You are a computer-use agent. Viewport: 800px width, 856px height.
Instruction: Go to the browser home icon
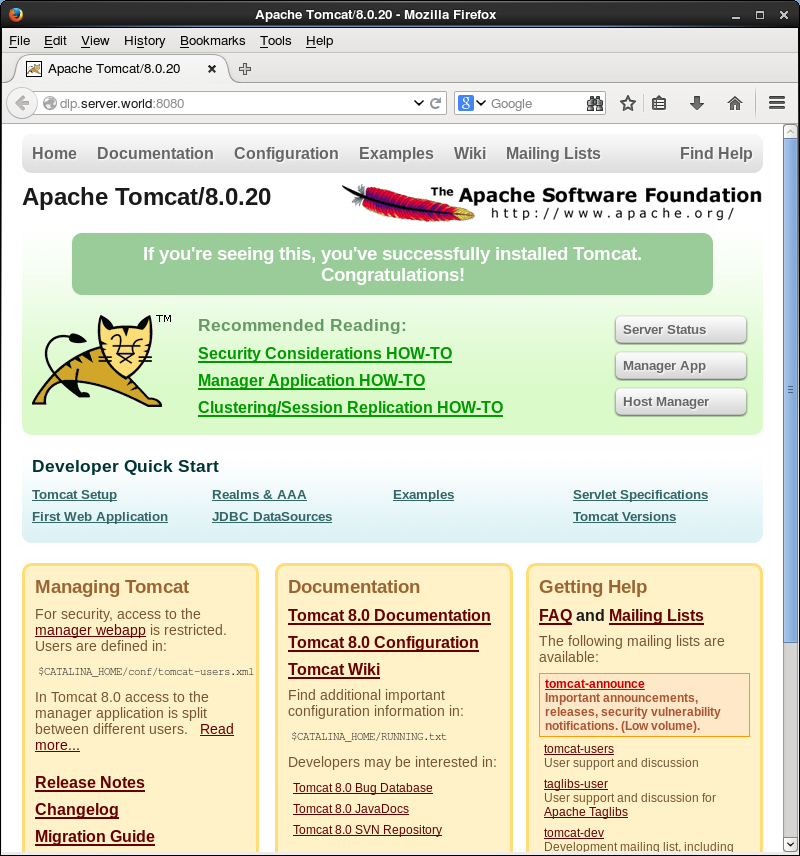(x=735, y=103)
